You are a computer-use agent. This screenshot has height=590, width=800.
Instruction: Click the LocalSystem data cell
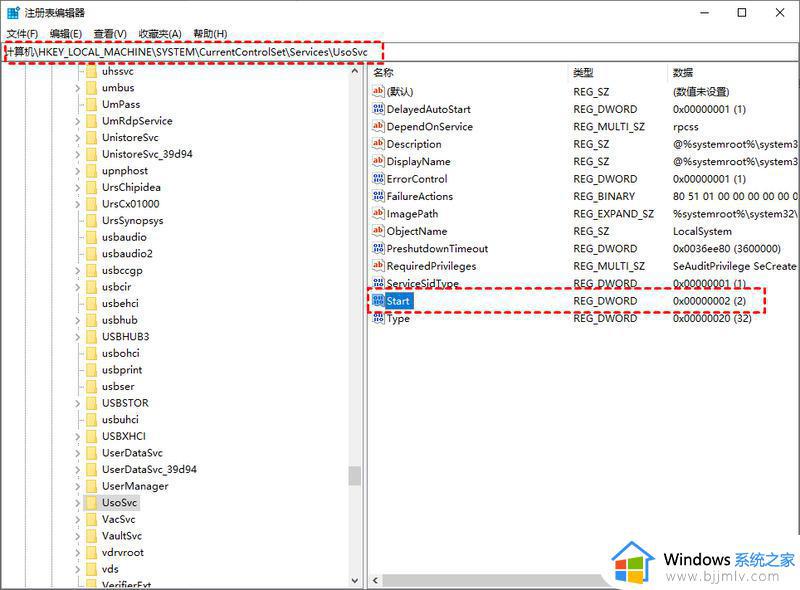(x=702, y=231)
